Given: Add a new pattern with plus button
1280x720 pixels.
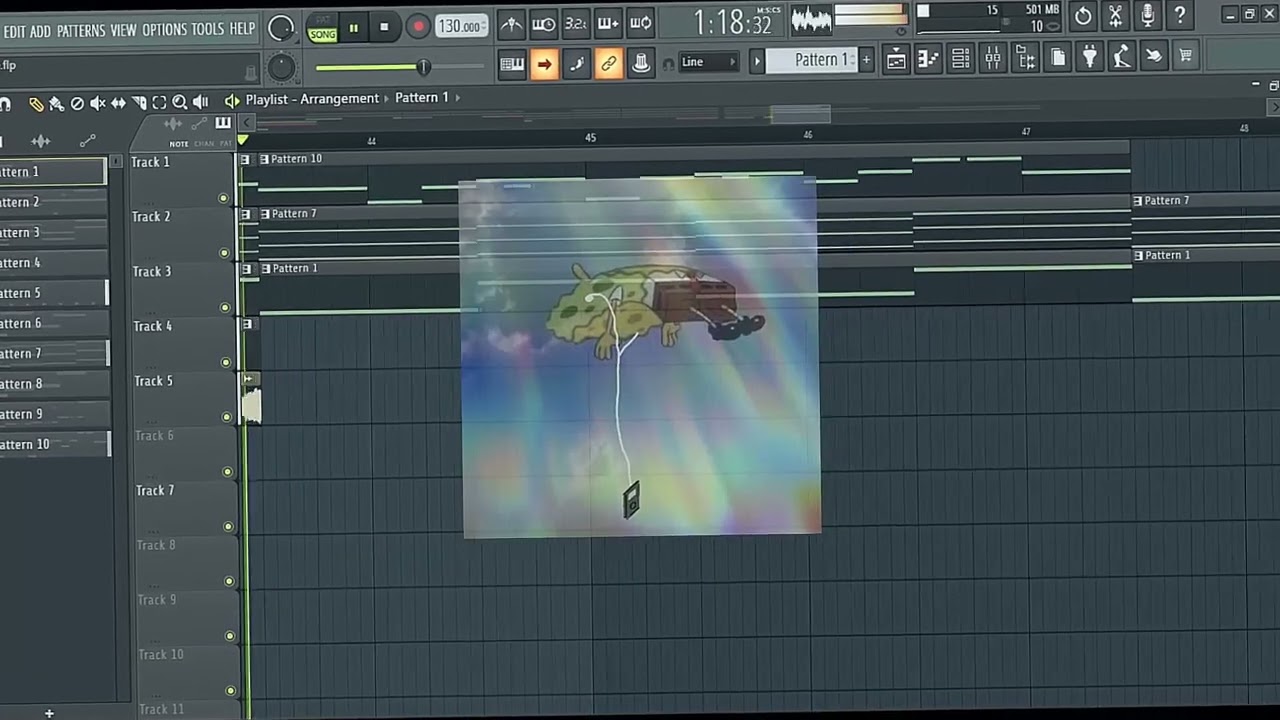Looking at the screenshot, I should click(x=866, y=60).
